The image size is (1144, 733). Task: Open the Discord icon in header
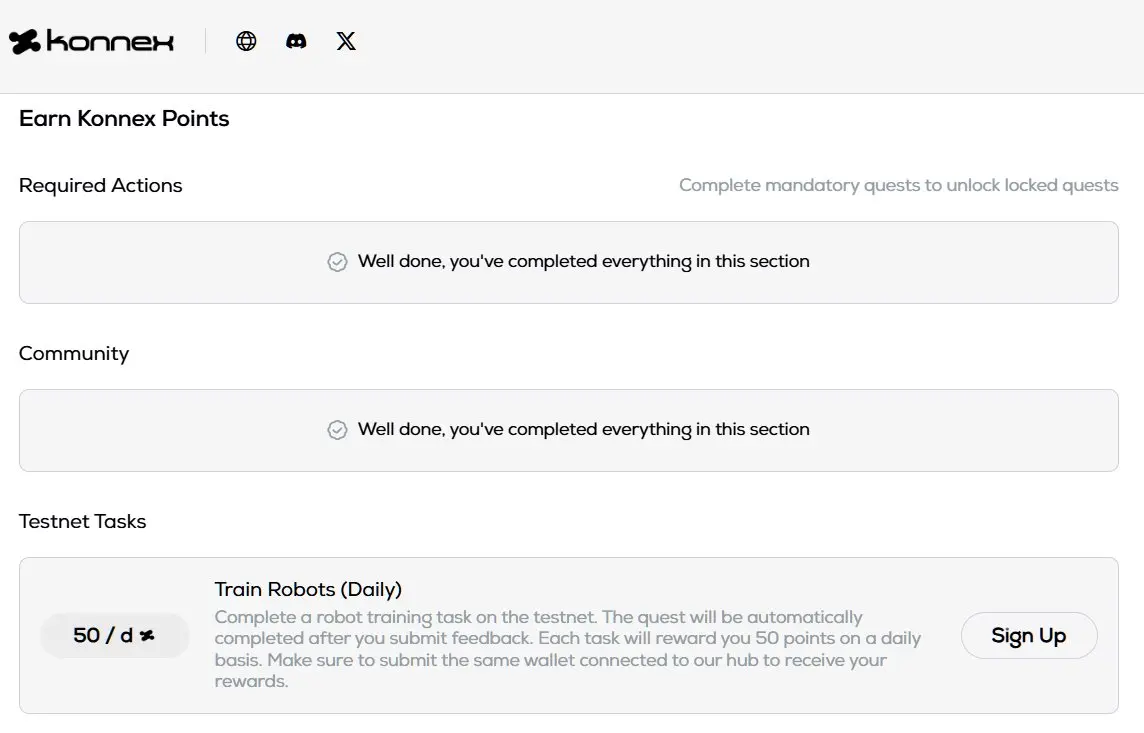click(296, 41)
